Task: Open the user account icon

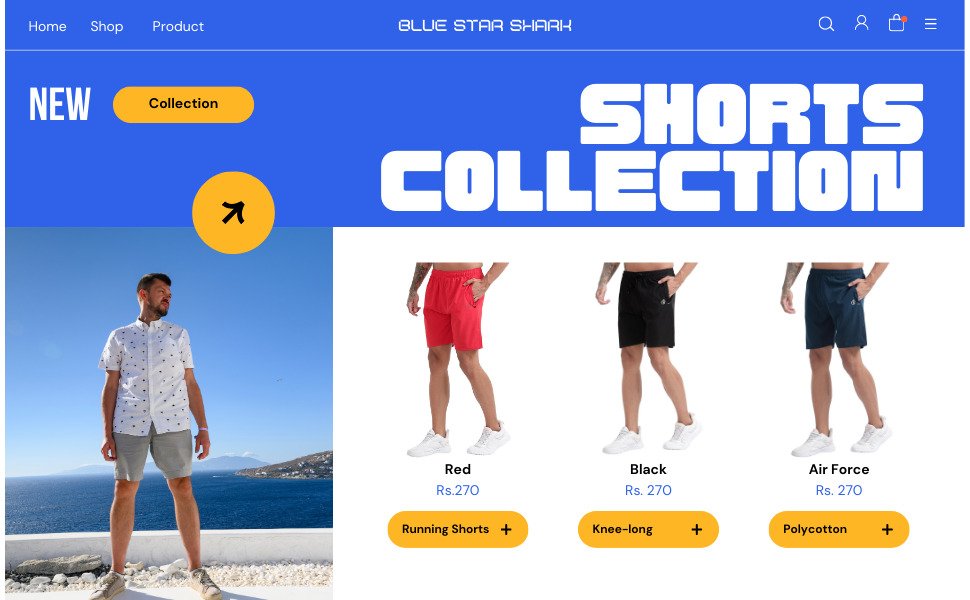Action: [x=861, y=23]
